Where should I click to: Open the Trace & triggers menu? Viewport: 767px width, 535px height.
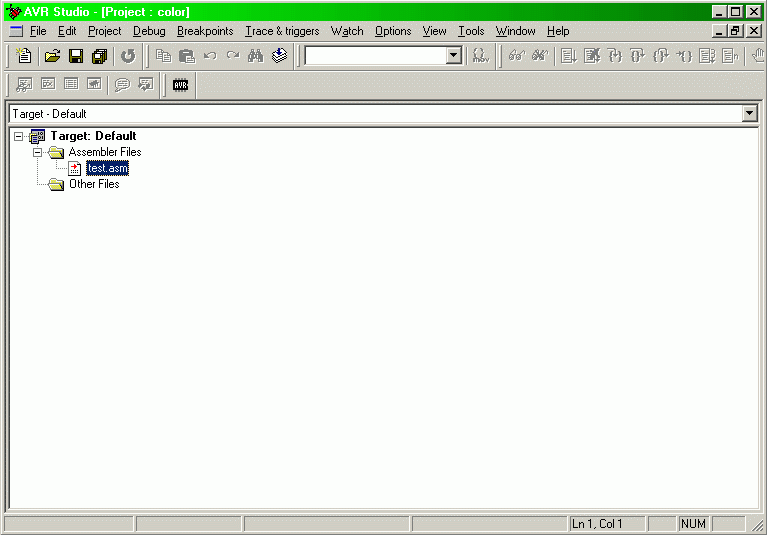click(x=282, y=31)
